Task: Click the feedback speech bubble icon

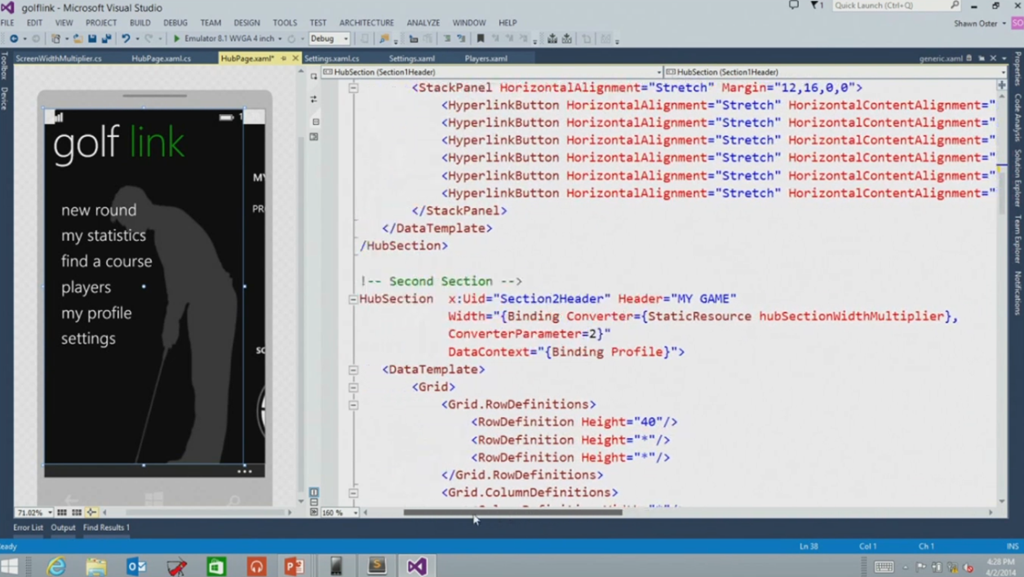Action: click(x=793, y=5)
